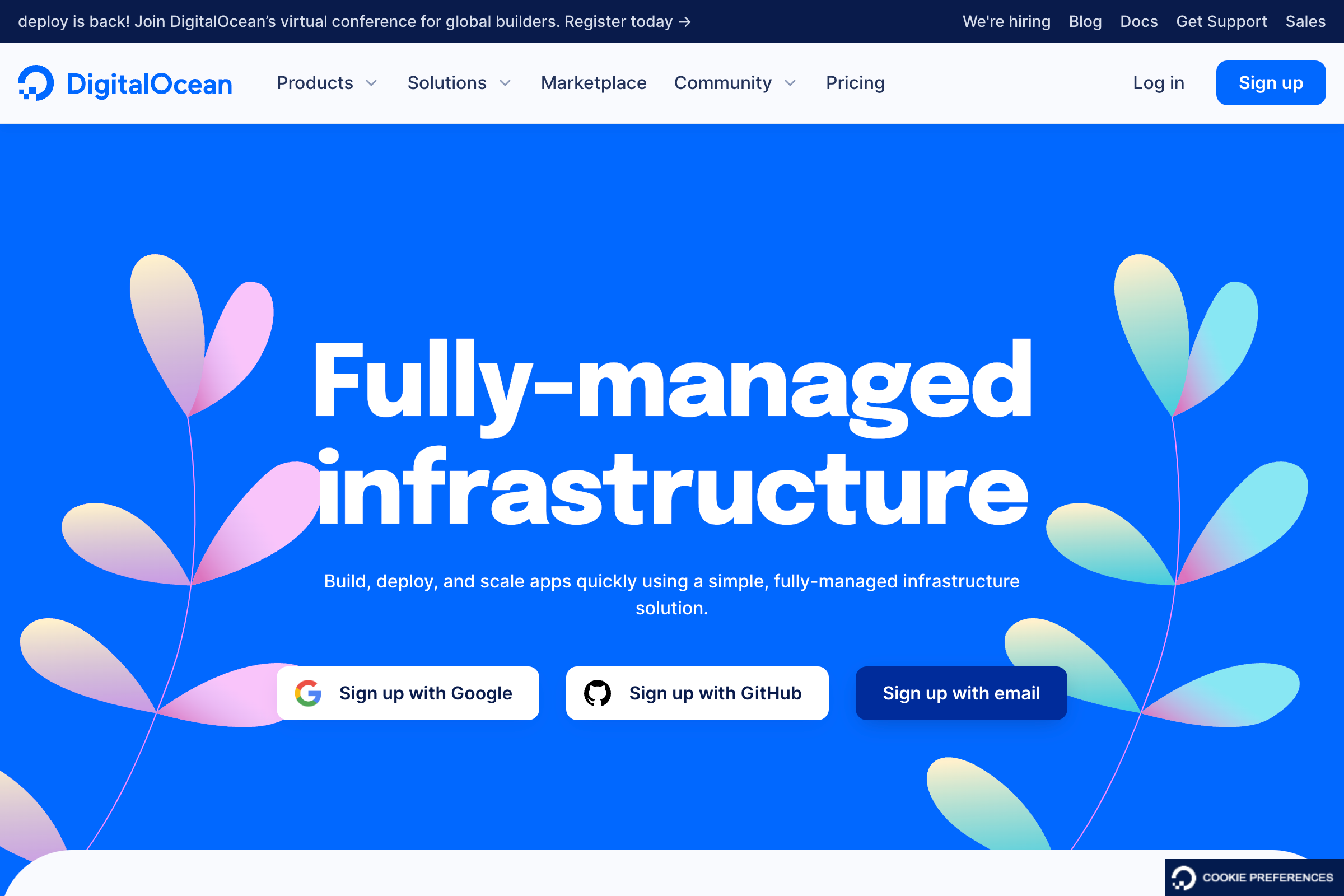Open the Marketplace menu item
The image size is (1344, 896).
[594, 83]
